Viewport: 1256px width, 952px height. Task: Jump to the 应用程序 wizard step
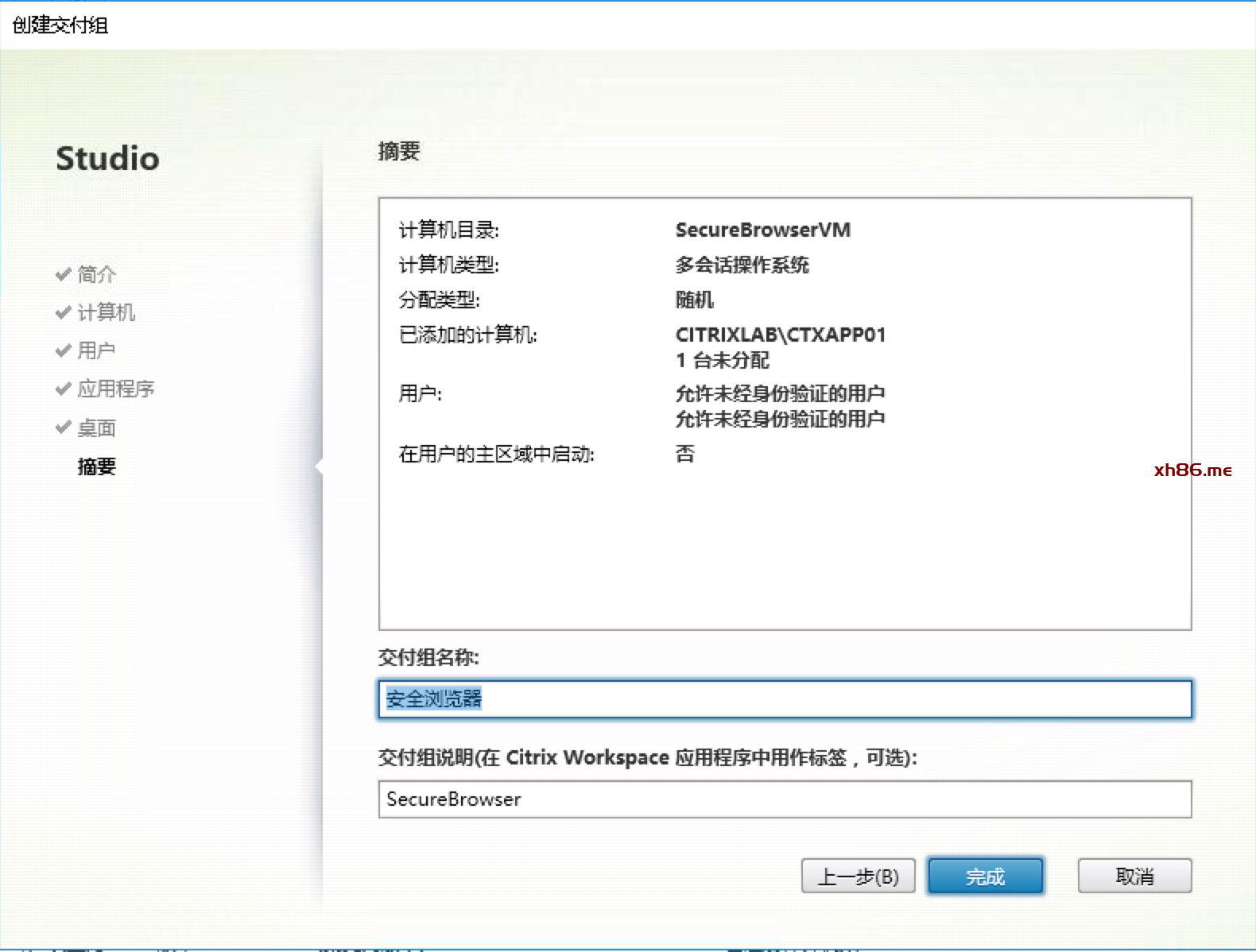pyautogui.click(x=115, y=389)
